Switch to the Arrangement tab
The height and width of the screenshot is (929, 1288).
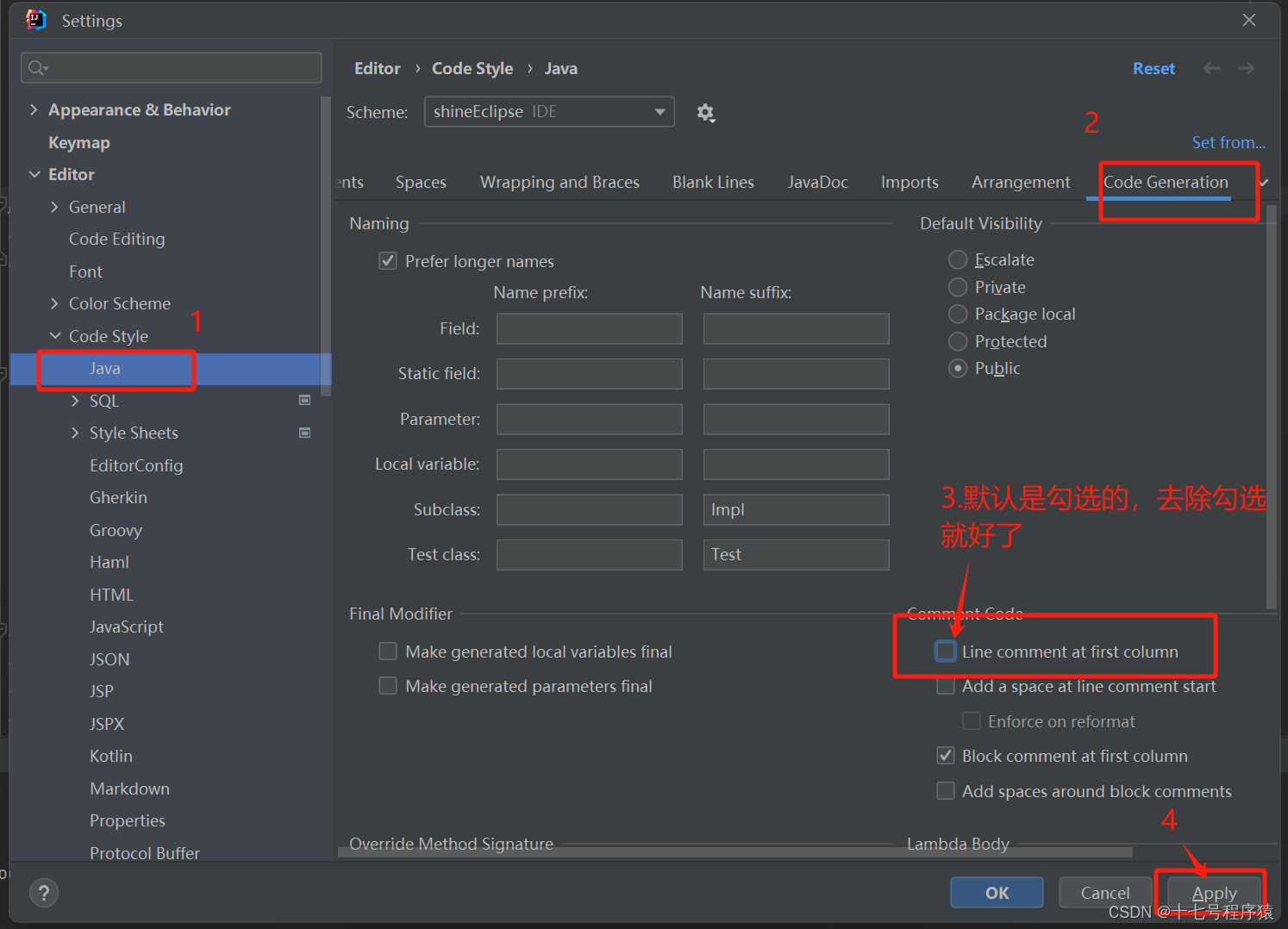click(x=1021, y=182)
